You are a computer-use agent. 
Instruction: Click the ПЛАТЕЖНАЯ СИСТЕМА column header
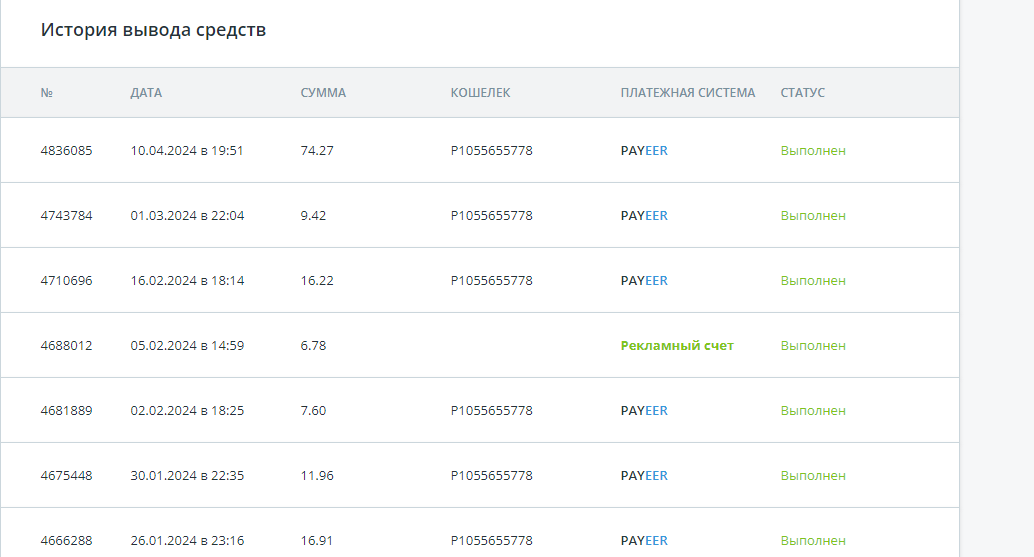click(688, 93)
